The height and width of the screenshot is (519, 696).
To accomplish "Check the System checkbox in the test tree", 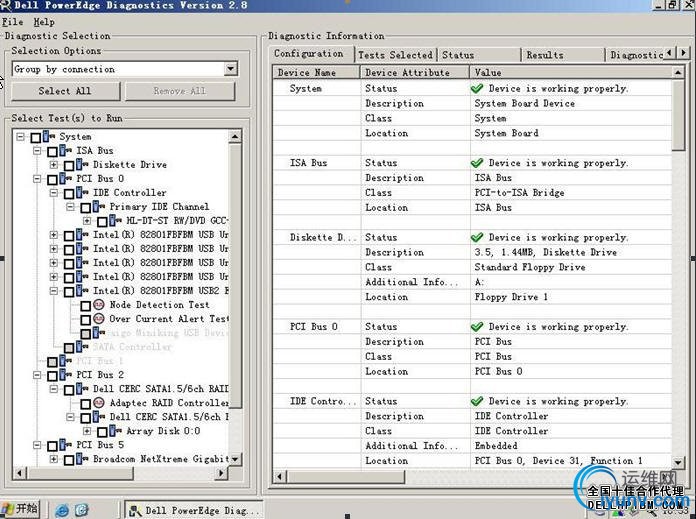I will point(36,138).
